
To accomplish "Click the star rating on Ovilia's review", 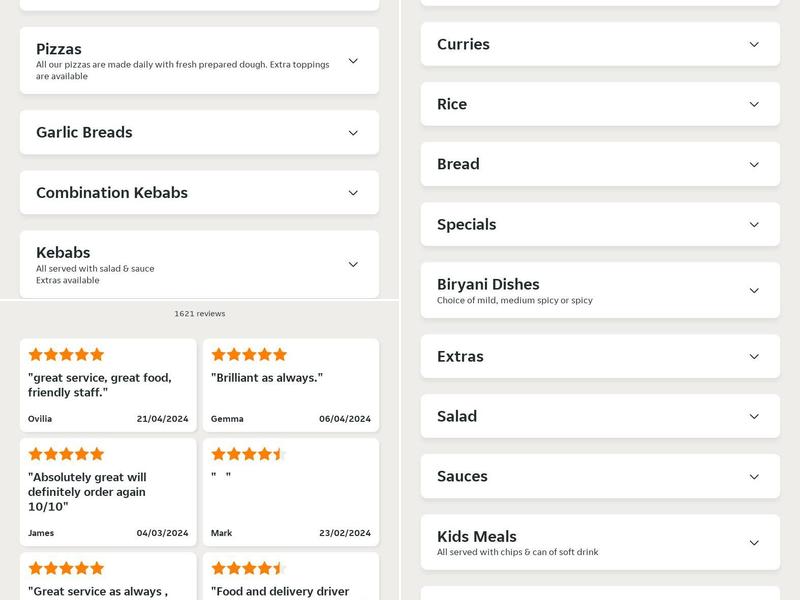I will (69, 354).
